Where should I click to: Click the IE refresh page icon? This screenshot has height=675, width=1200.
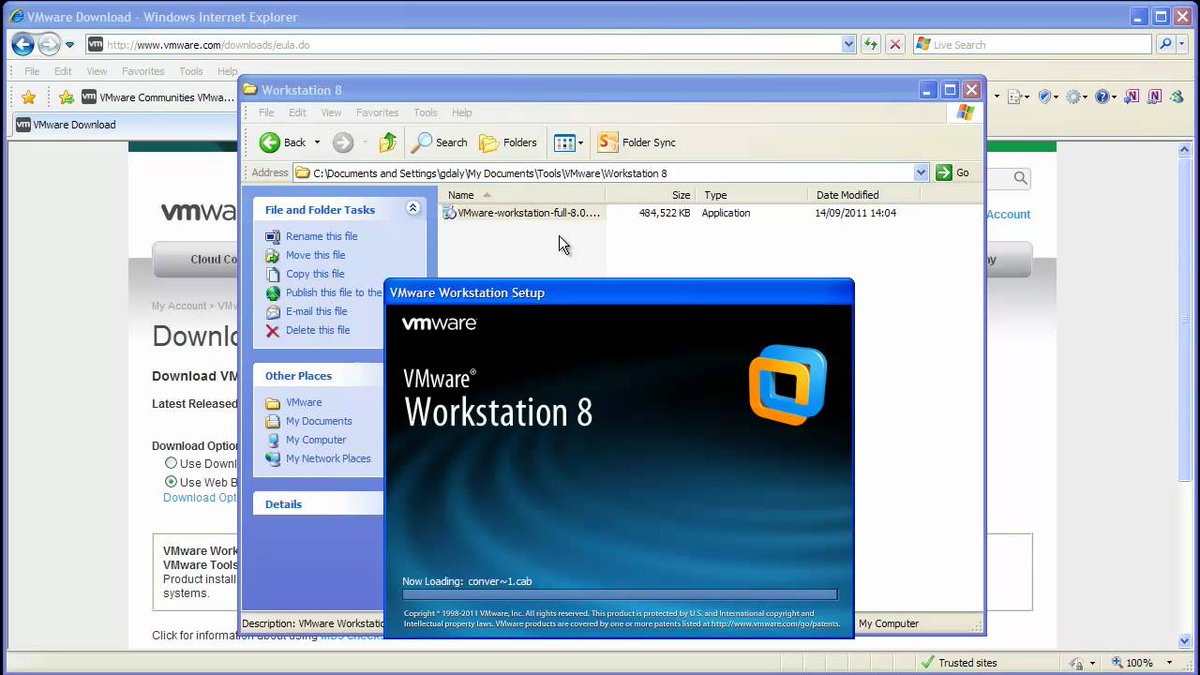pyautogui.click(x=871, y=44)
